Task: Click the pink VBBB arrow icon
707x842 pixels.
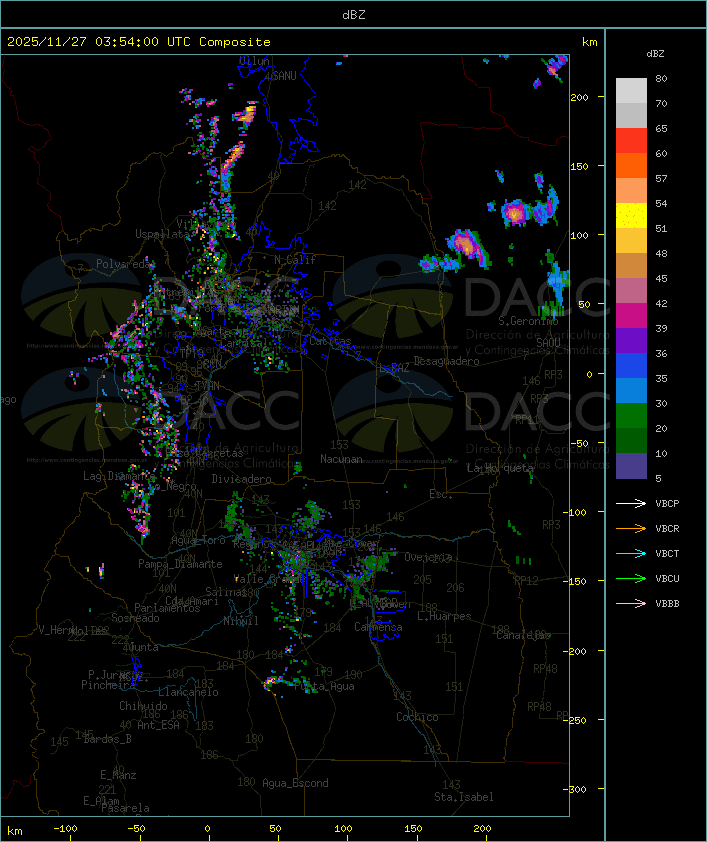Action: pos(631,604)
